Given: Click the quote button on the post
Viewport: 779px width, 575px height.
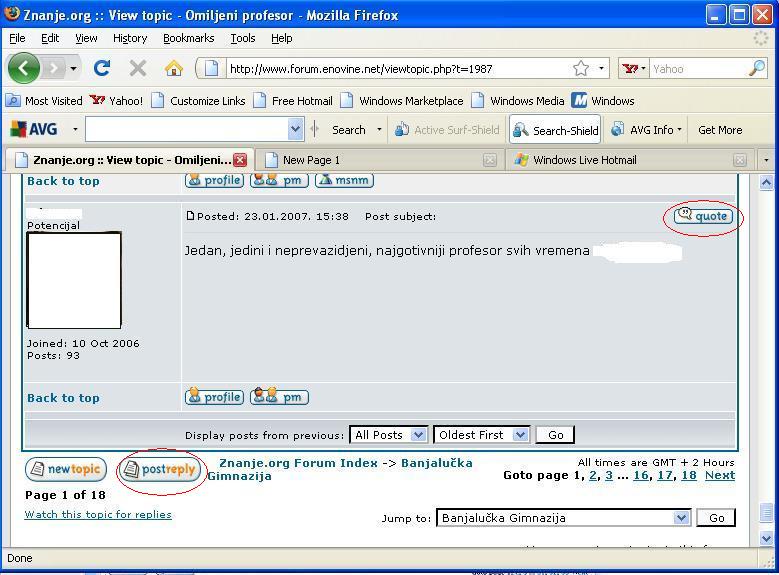Looking at the screenshot, I should [703, 216].
